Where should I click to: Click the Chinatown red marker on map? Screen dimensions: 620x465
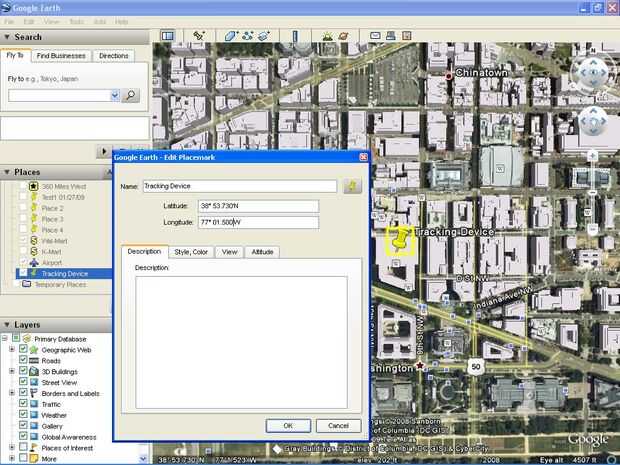[449, 76]
